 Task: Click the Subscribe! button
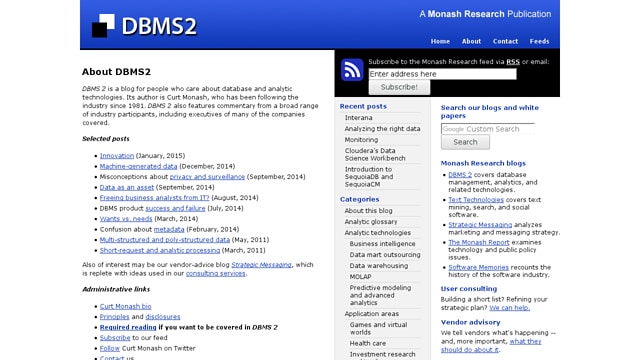click(x=399, y=87)
